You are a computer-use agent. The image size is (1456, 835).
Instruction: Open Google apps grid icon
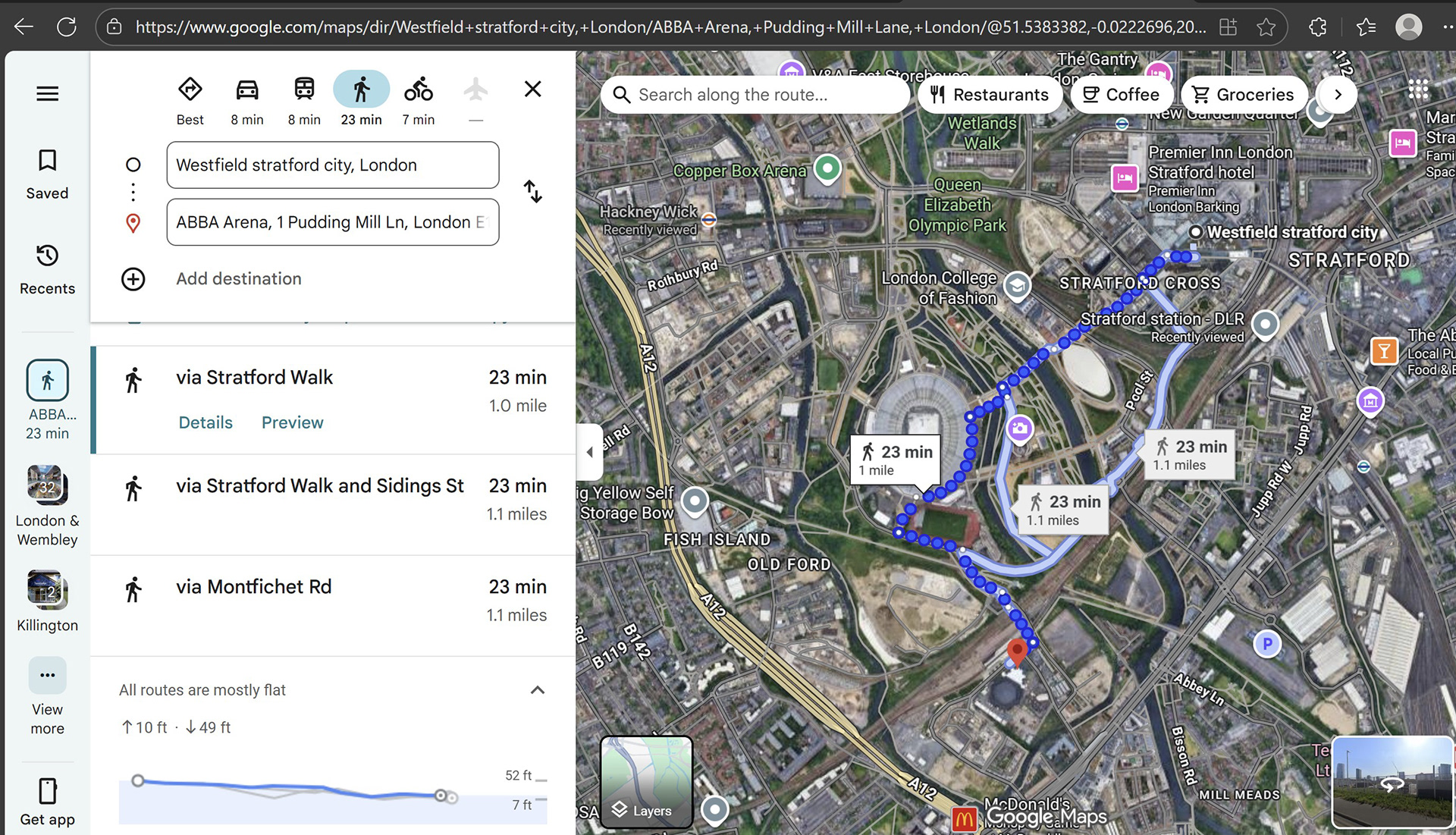[x=1418, y=89]
